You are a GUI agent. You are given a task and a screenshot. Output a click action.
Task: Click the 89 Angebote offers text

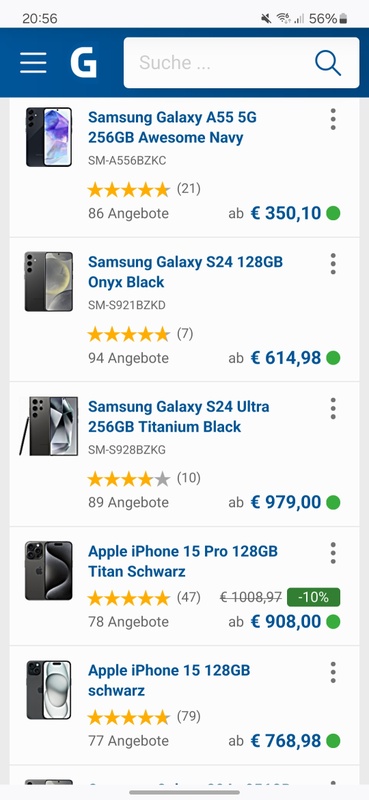click(x=128, y=503)
